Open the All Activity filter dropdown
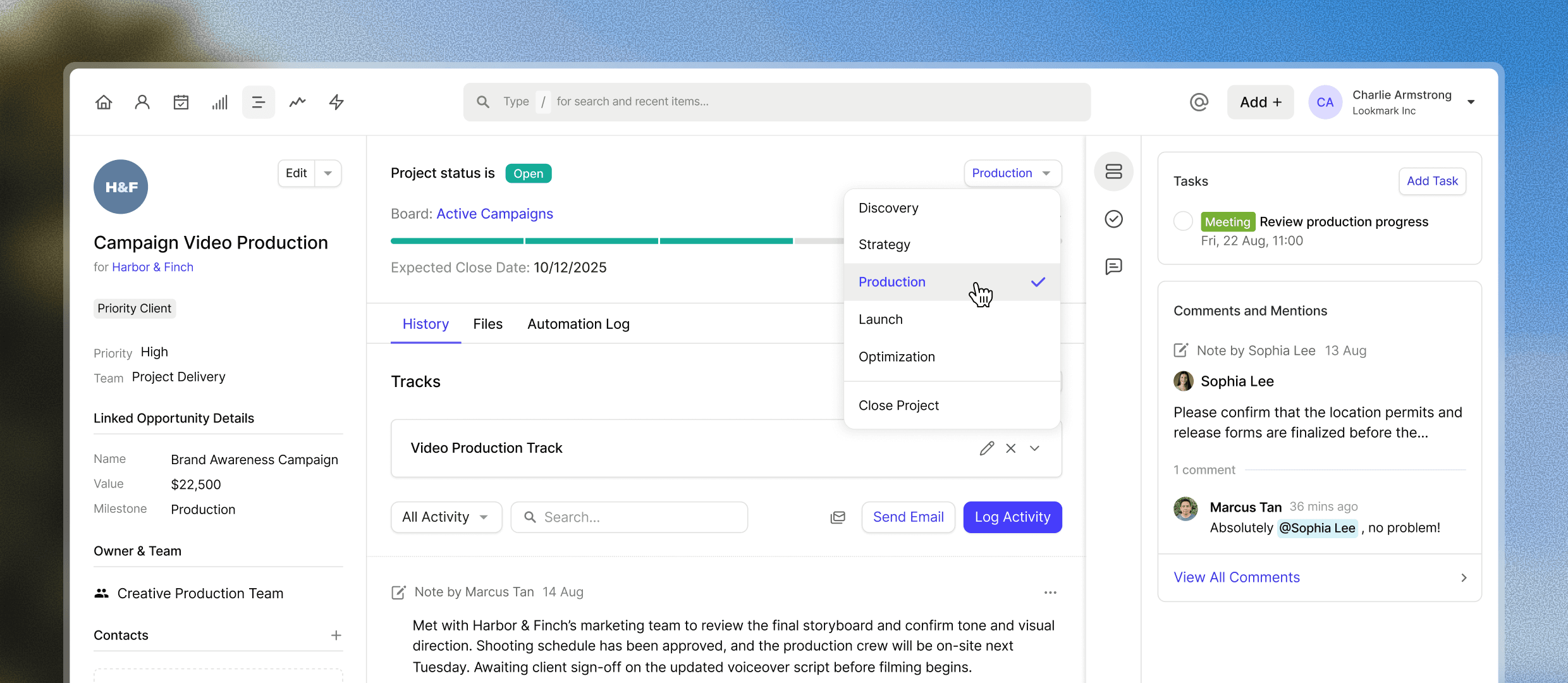Viewport: 1568px width, 683px height. click(x=446, y=517)
